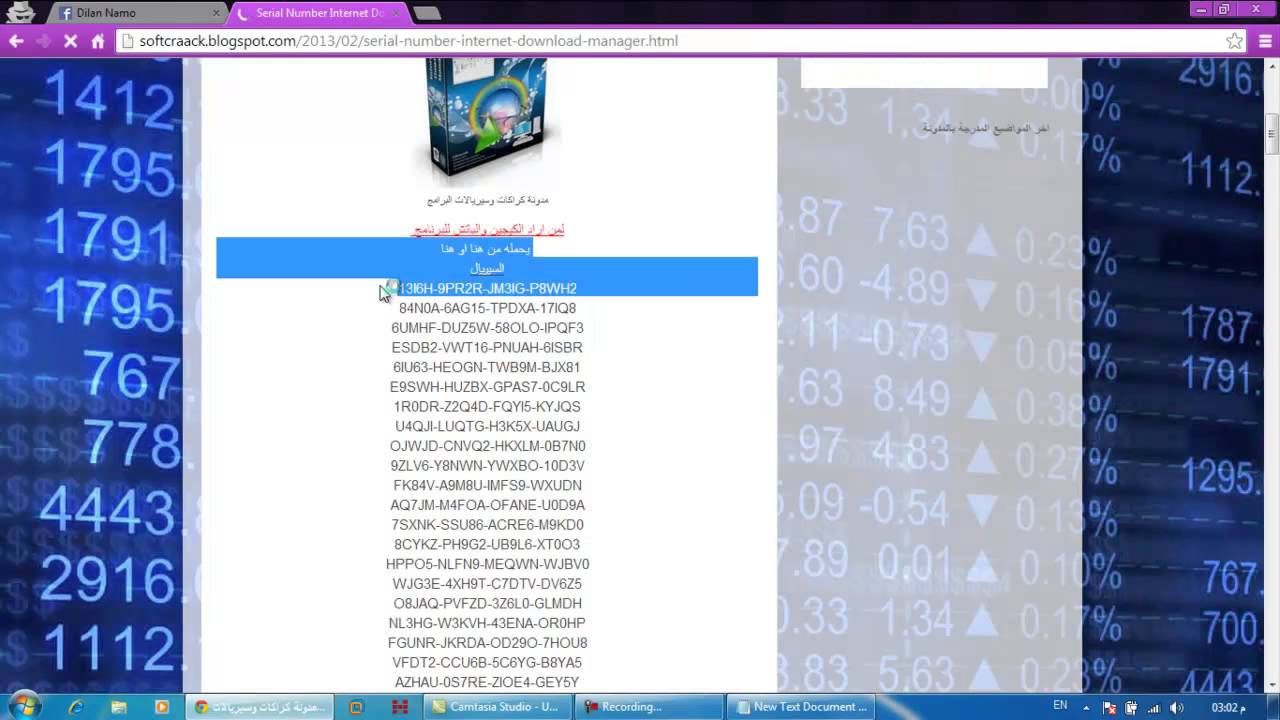The image size is (1280, 720).
Task: Switch to the Camtasia Studio taskbar window
Action: pyautogui.click(x=497, y=707)
